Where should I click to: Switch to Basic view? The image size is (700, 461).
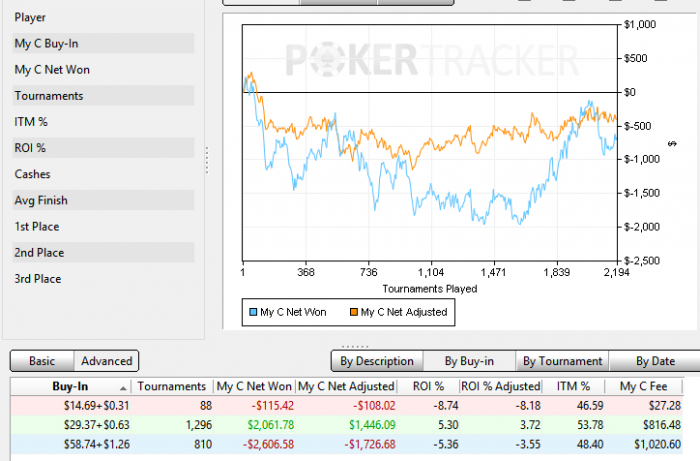[42, 361]
